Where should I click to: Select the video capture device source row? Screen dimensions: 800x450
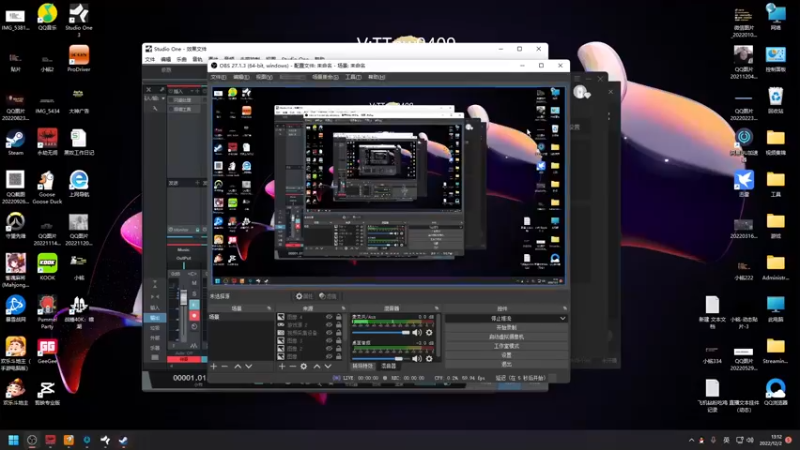pyautogui.click(x=308, y=333)
